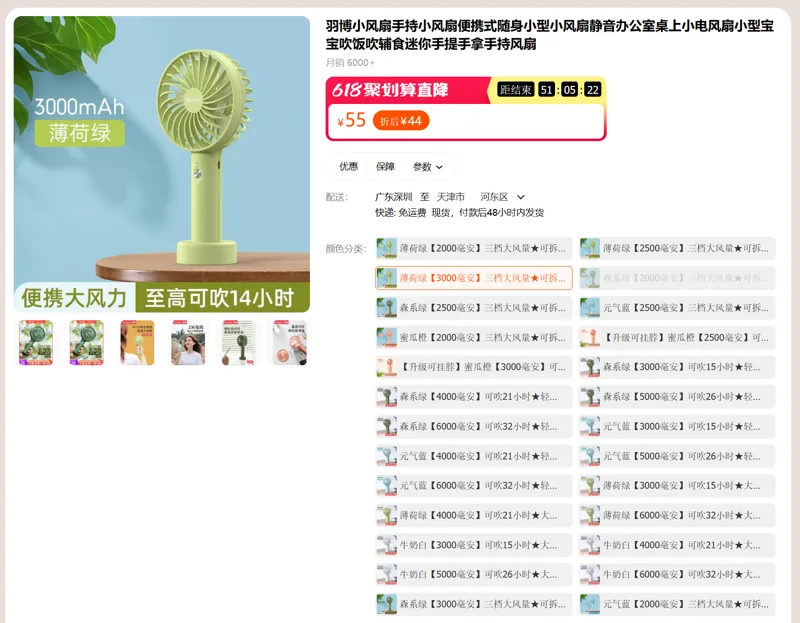Choose 元气蓝【2500毫安】三档大风量 variant
This screenshot has height=623, width=800.
[678, 308]
